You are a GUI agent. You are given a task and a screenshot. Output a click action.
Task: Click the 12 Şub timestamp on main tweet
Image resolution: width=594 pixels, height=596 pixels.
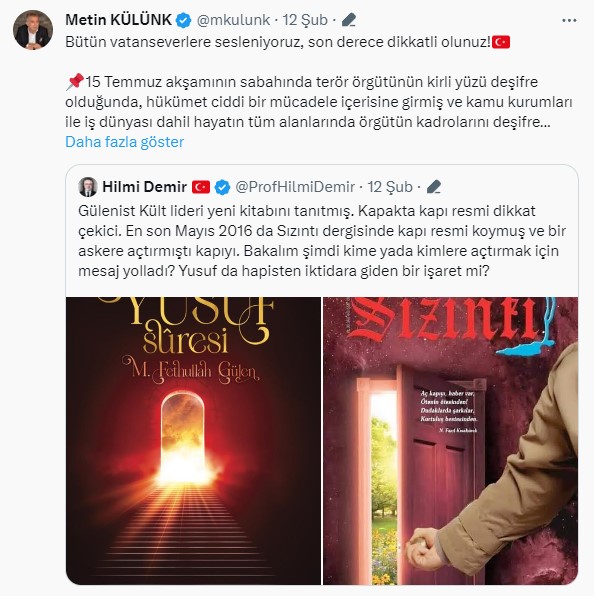pos(305,20)
